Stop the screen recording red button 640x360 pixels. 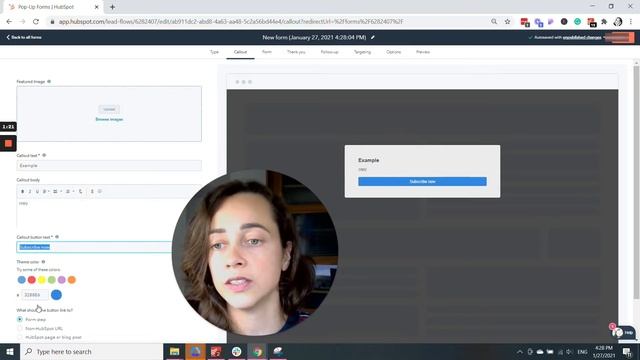pos(8,143)
